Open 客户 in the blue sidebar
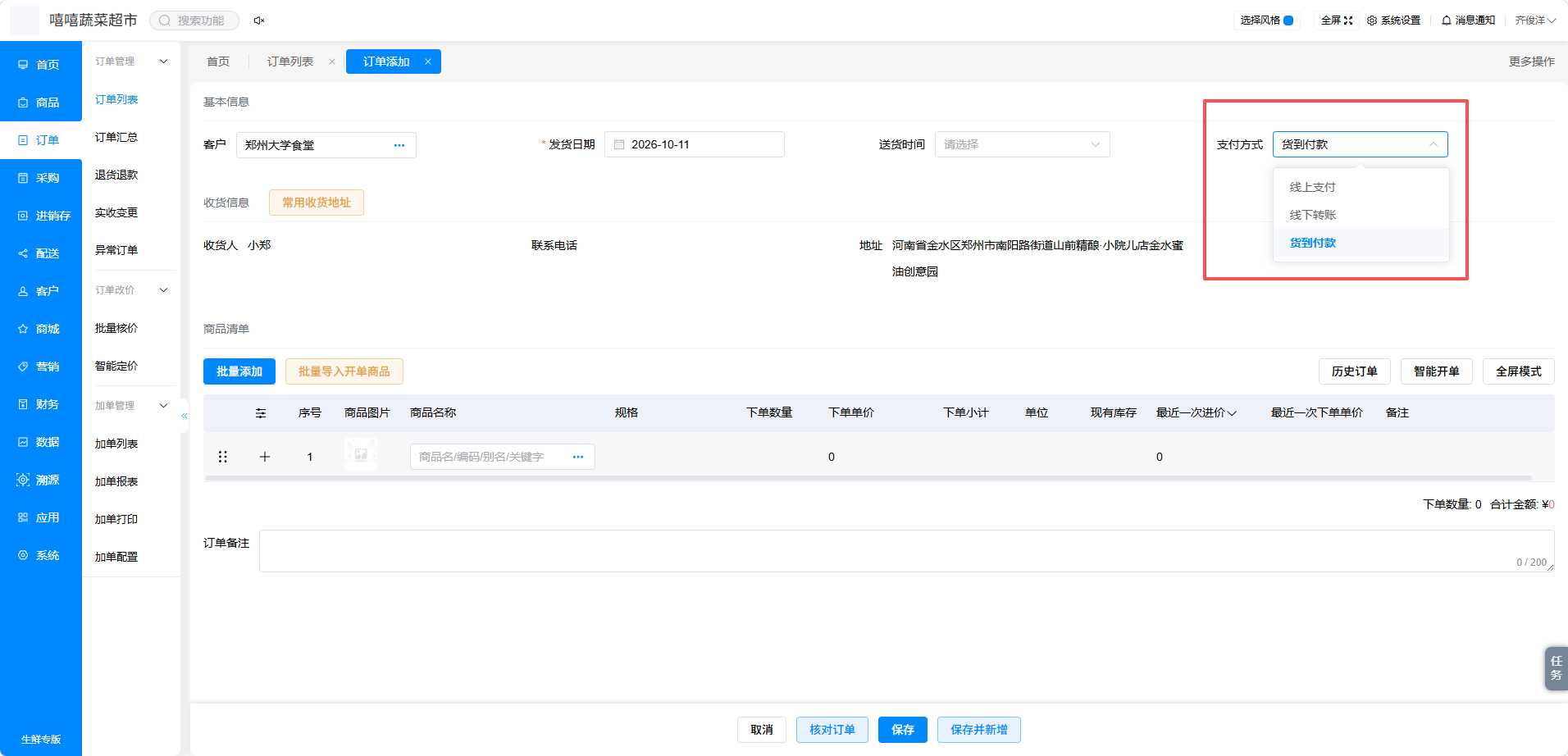Screen dimensions: 1568x756 click(x=41, y=291)
